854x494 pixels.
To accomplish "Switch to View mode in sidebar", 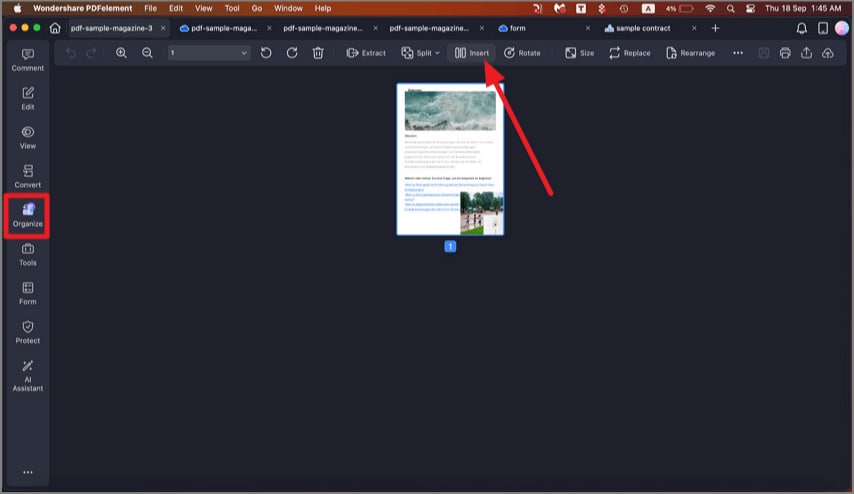I will point(28,138).
